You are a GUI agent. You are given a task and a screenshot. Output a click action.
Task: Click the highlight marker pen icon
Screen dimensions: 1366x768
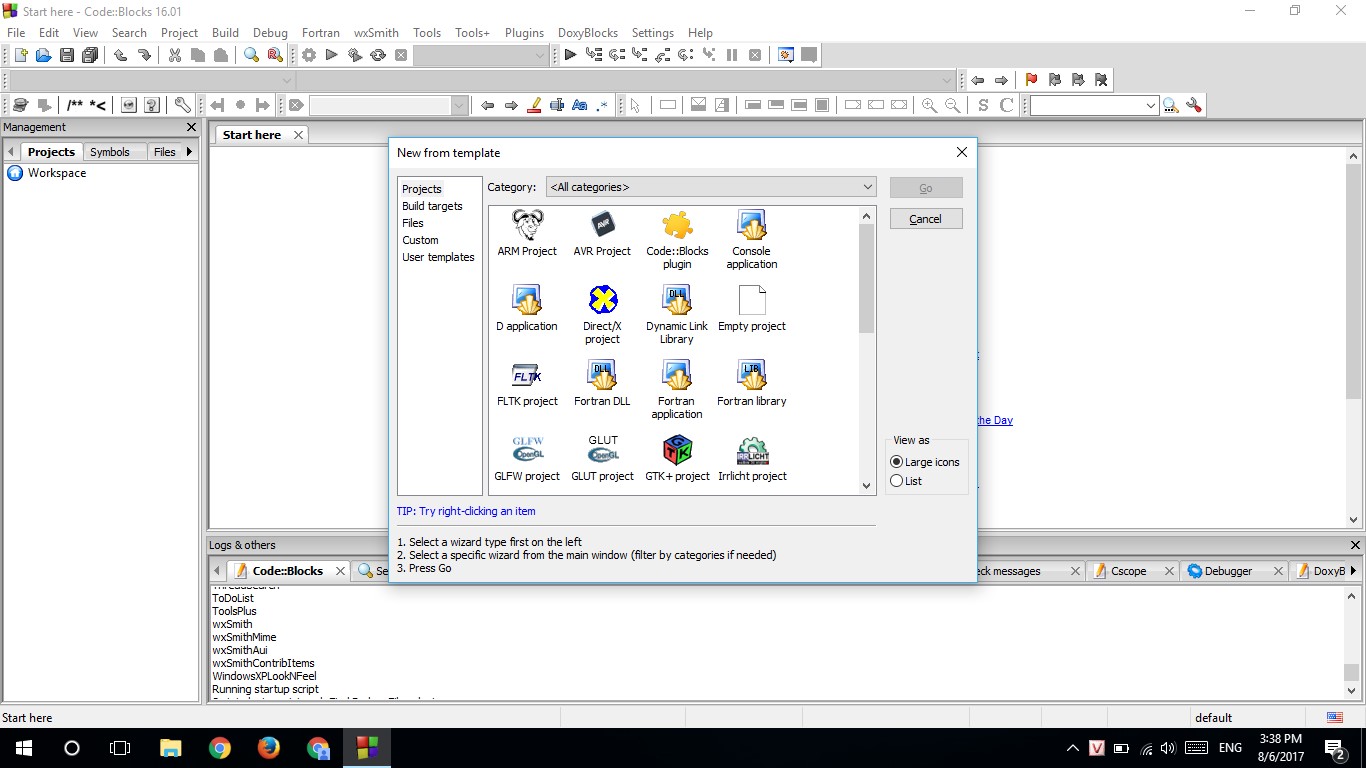coord(534,105)
